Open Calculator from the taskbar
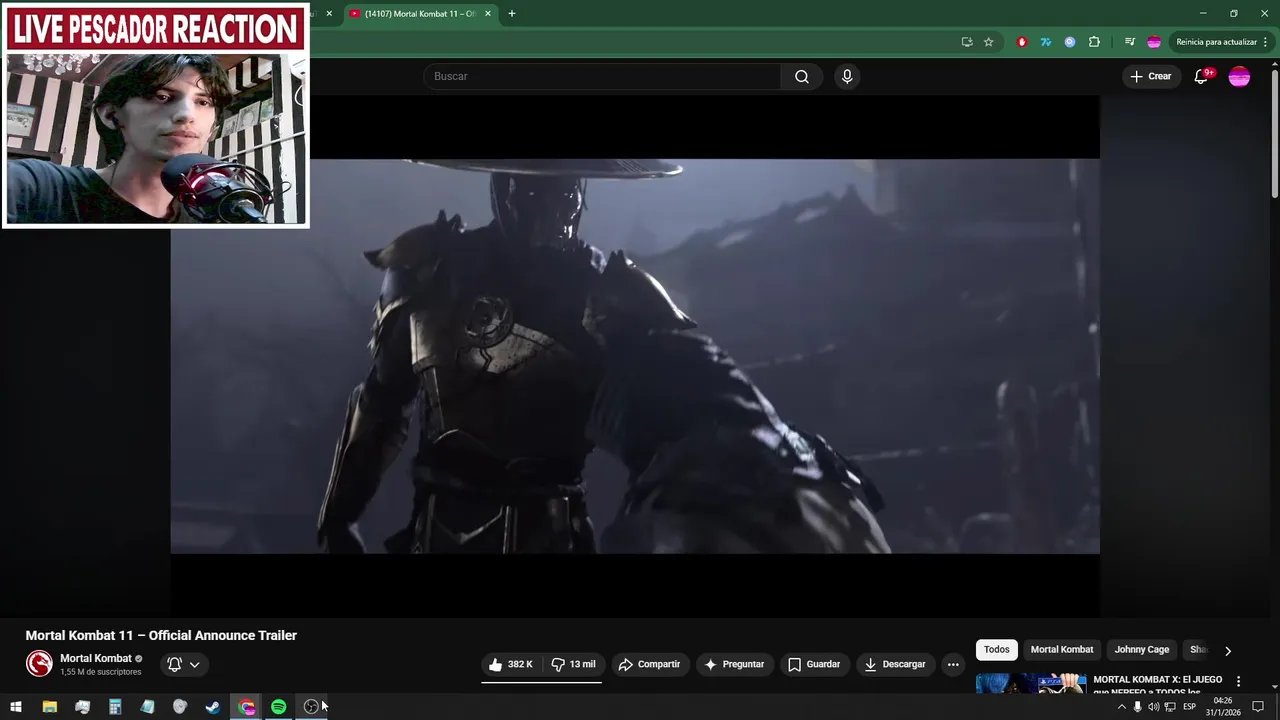 click(115, 707)
